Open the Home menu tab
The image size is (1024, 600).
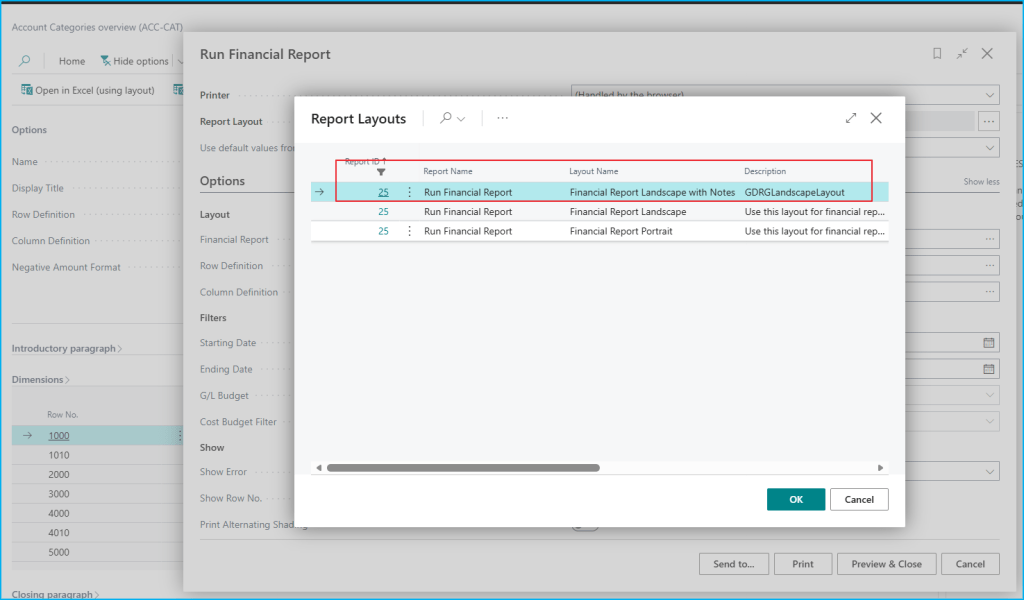(x=72, y=61)
